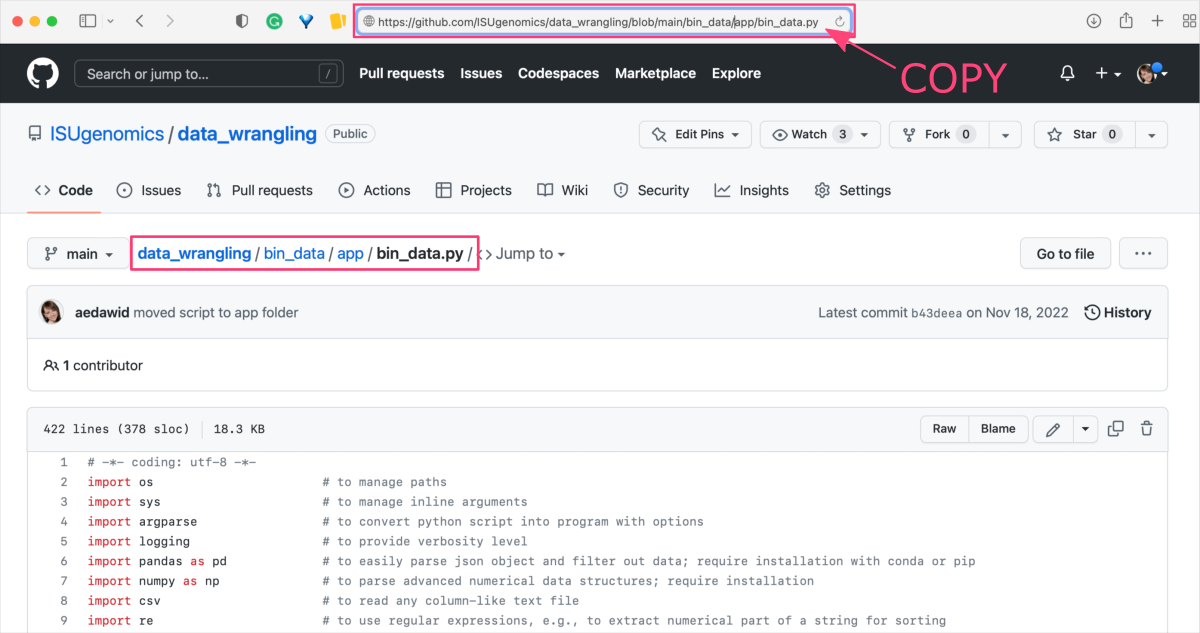Open the Jump to dropdown
This screenshot has width=1200, height=633.
(527, 253)
